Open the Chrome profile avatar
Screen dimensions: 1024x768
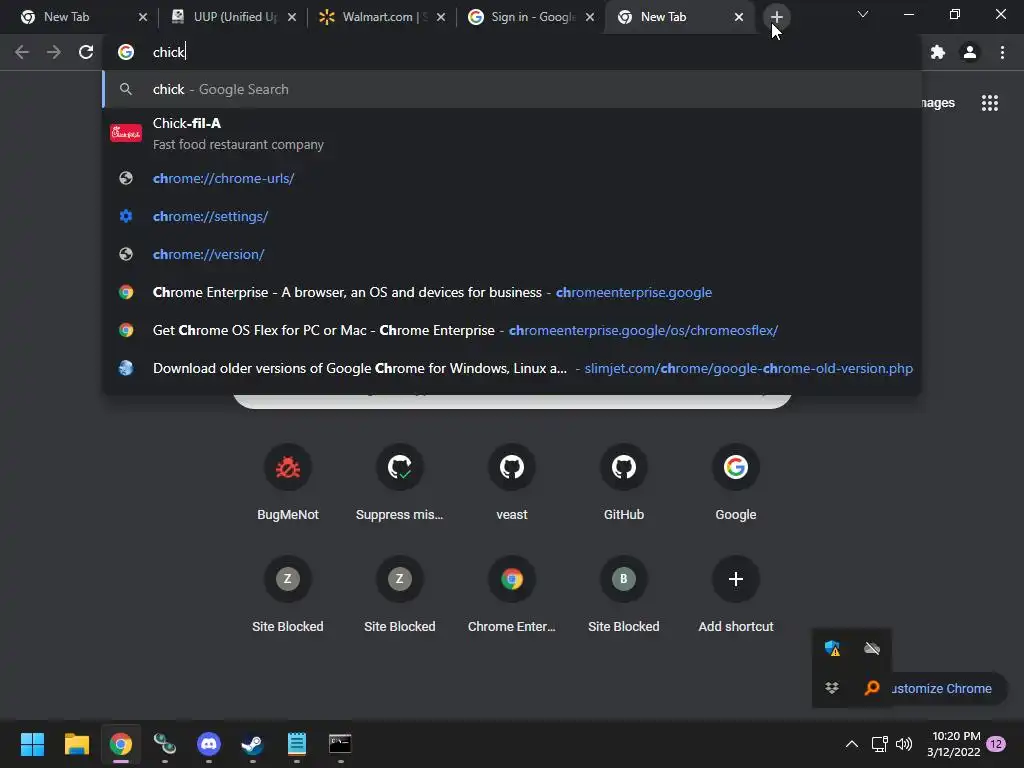(970, 52)
